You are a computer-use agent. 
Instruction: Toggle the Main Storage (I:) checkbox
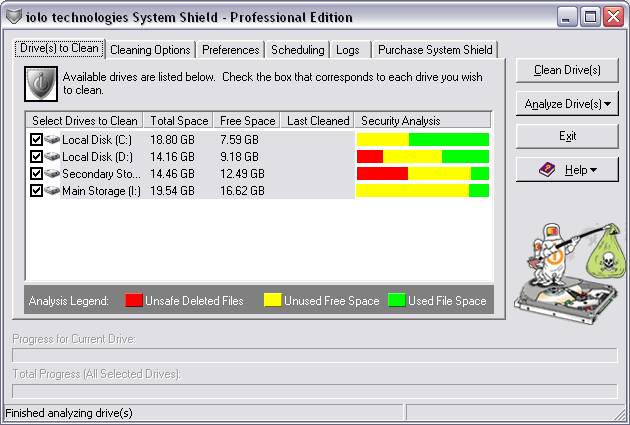coord(36,190)
